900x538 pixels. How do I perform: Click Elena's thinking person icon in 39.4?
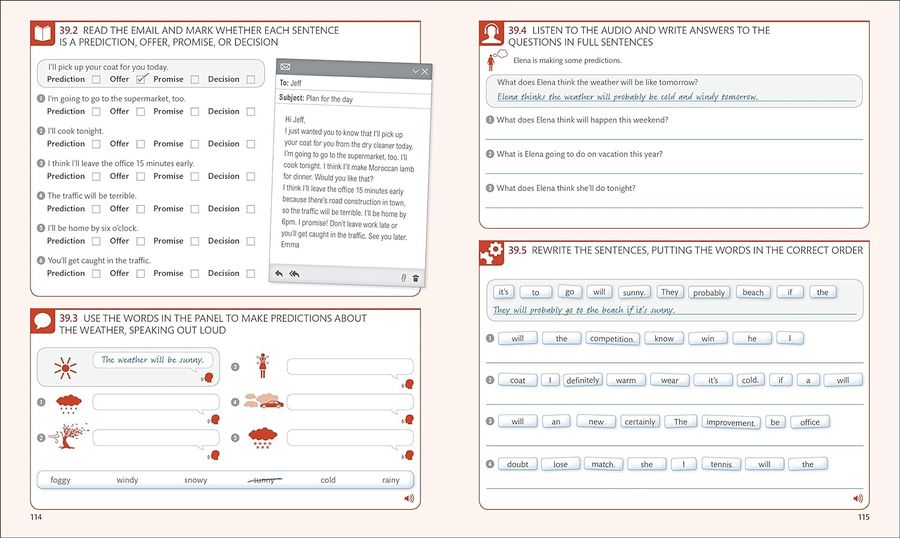(496, 60)
